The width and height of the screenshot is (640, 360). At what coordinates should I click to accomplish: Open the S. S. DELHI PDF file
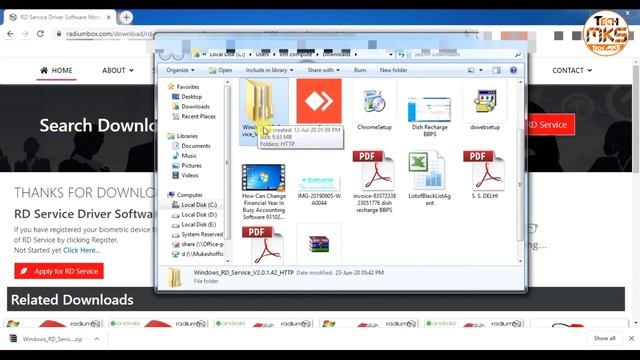(x=485, y=171)
